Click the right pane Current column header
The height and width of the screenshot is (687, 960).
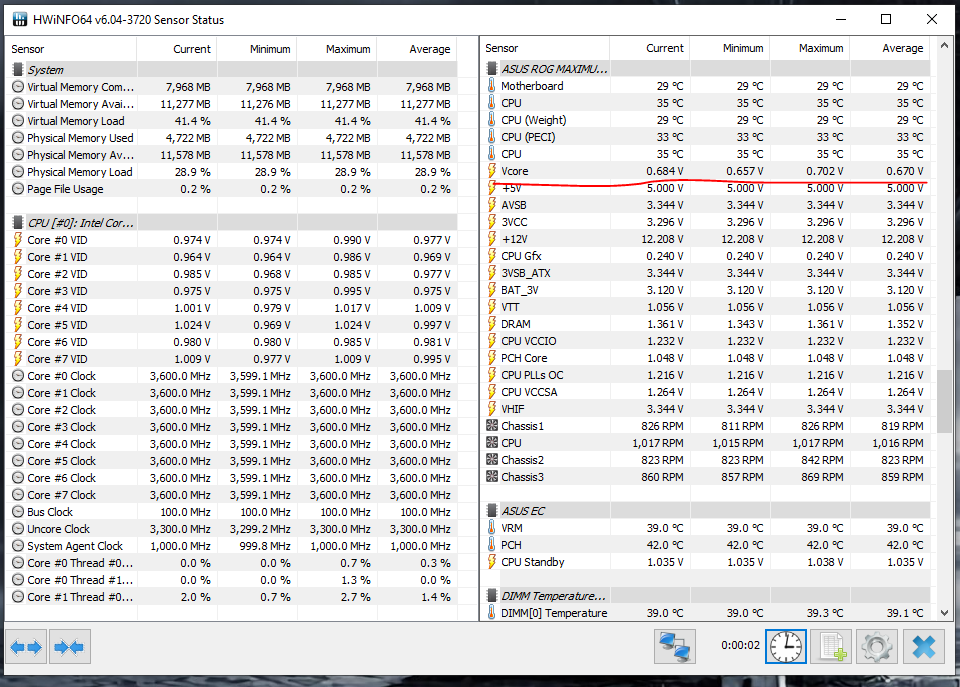[650, 48]
